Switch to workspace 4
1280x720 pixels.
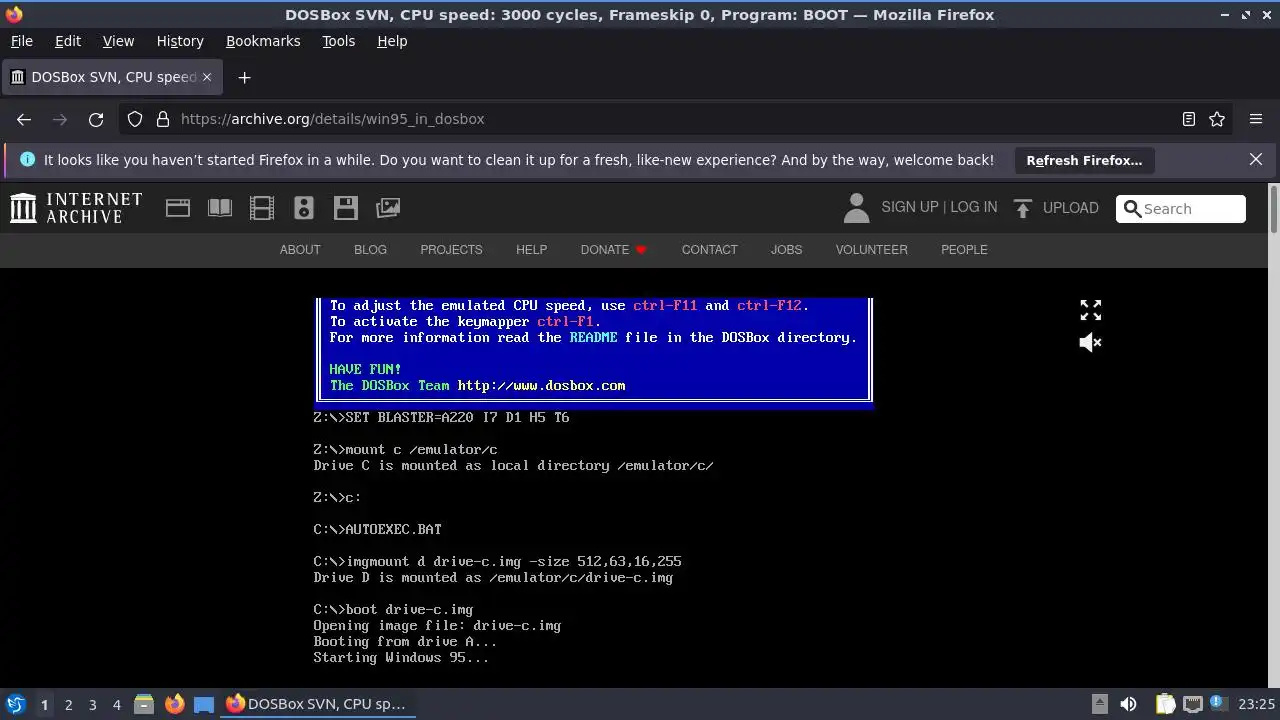coord(116,705)
